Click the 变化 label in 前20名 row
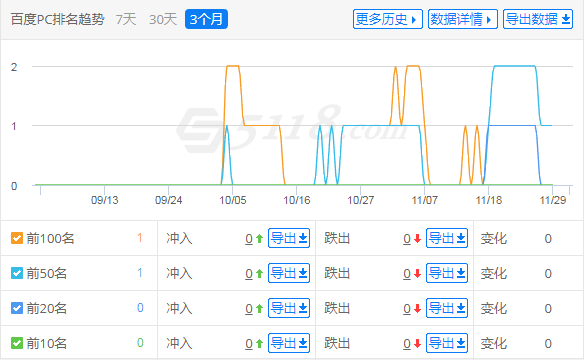Viewport: 584px width, 360px height. point(493,308)
